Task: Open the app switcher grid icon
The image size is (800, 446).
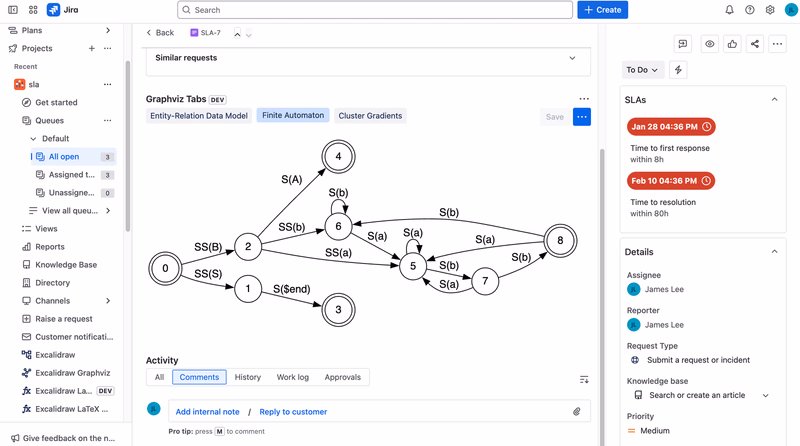Action: (x=33, y=10)
